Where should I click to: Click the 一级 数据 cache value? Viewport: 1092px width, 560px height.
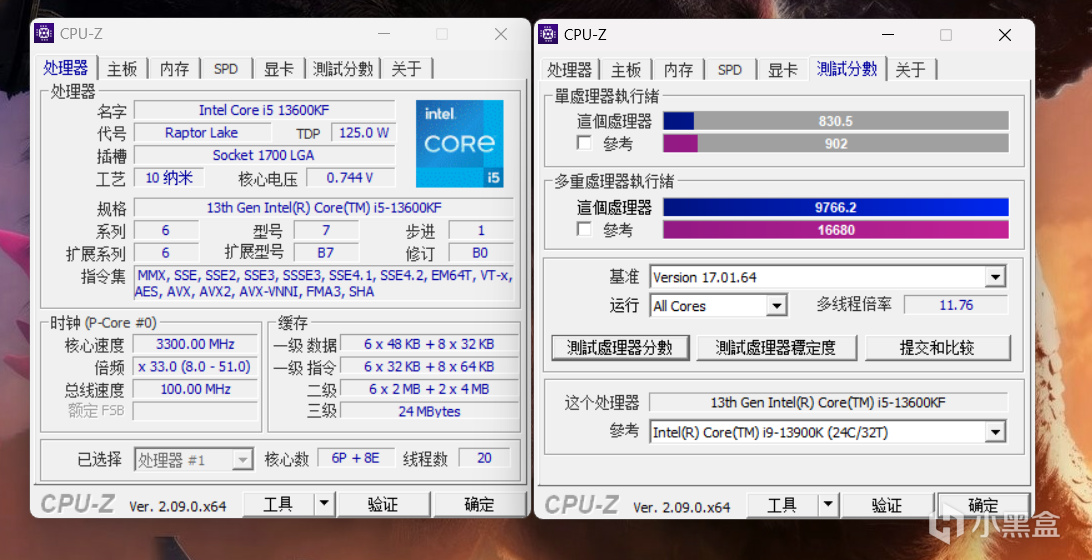pos(429,344)
